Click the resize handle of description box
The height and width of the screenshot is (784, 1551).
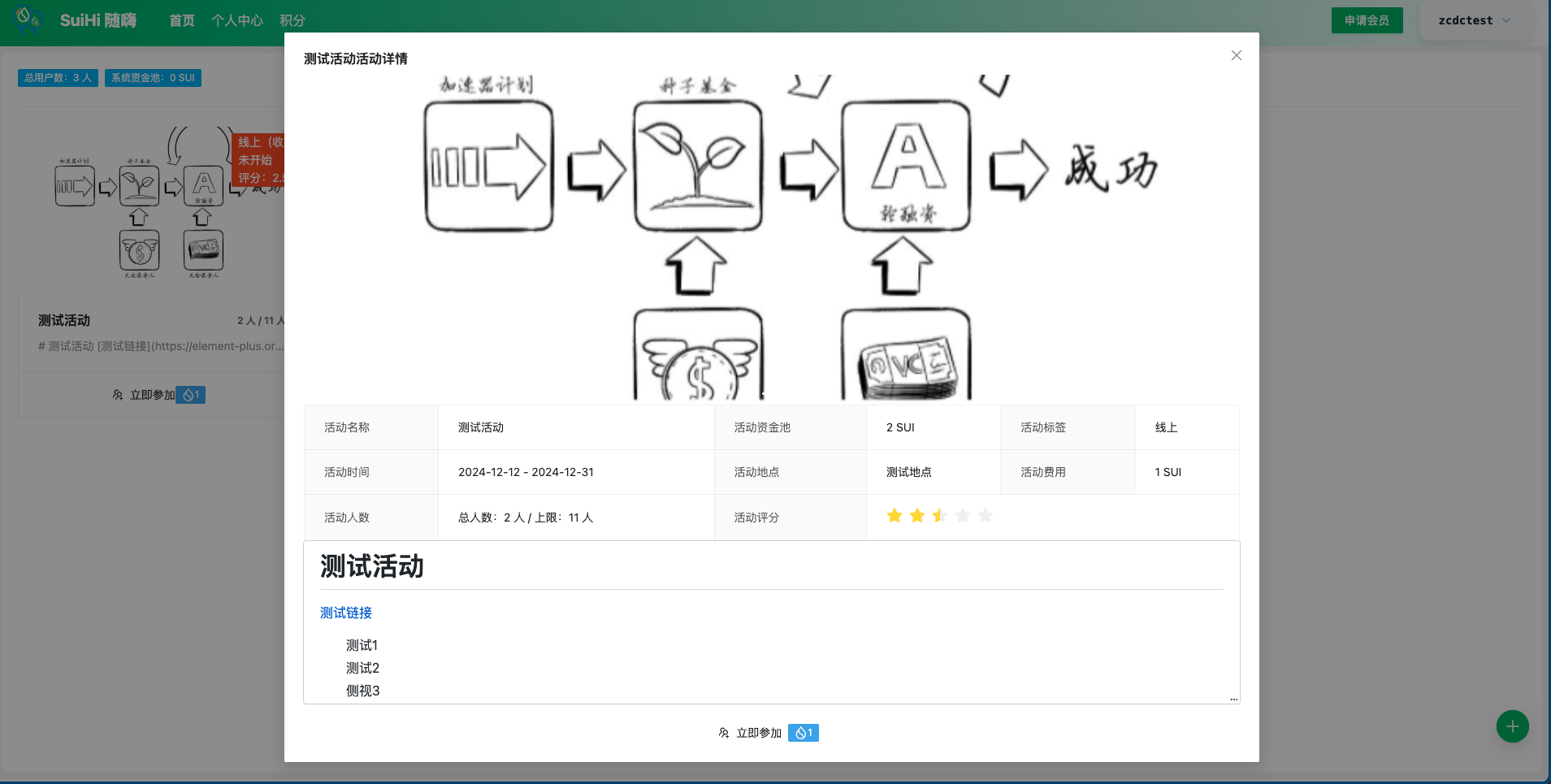point(1234,699)
